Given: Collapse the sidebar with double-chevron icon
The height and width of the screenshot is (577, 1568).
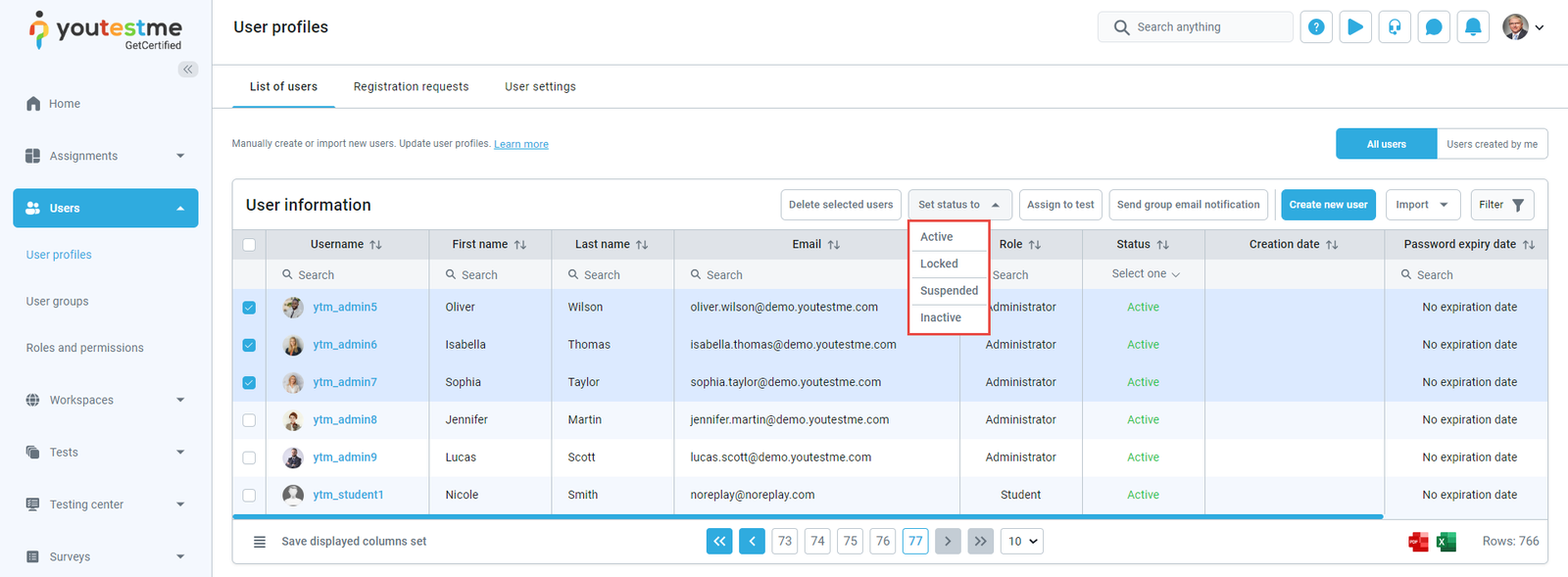Looking at the screenshot, I should (x=188, y=70).
